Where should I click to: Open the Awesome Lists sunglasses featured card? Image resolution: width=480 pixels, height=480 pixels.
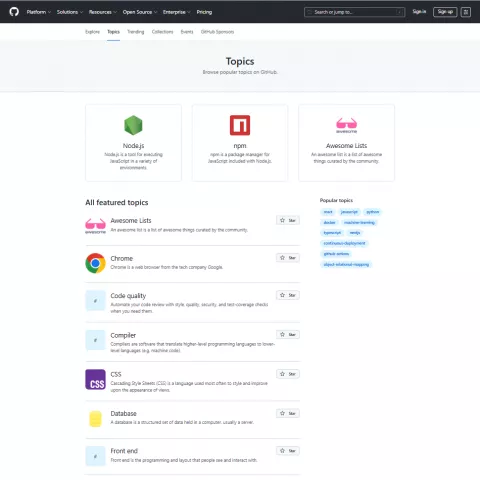346,143
